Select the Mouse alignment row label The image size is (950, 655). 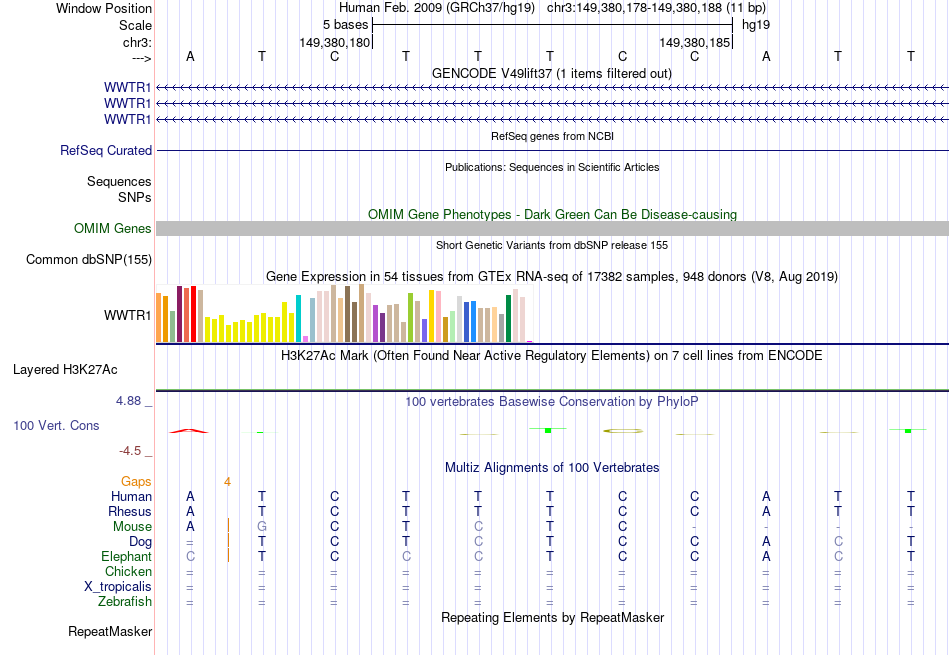pyautogui.click(x=132, y=527)
